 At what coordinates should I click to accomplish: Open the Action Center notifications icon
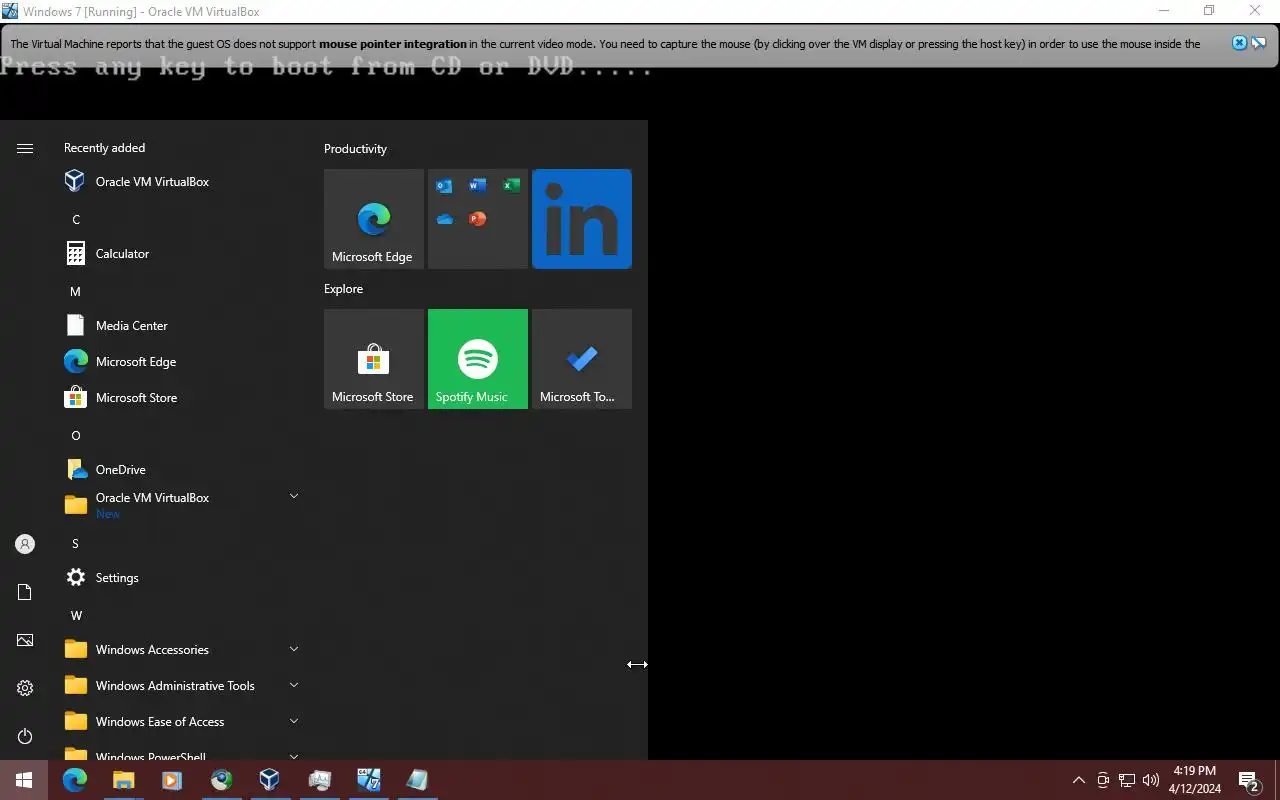coord(1248,780)
